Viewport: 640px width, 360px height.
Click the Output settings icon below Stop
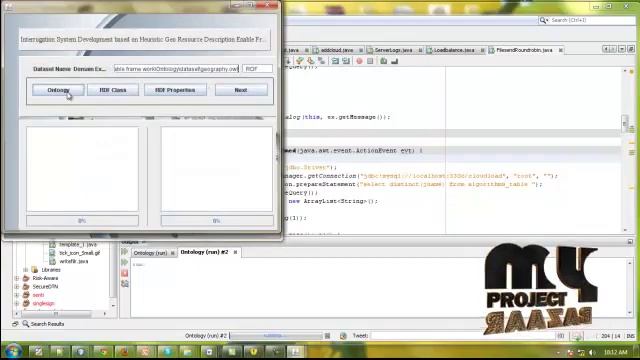124,283
